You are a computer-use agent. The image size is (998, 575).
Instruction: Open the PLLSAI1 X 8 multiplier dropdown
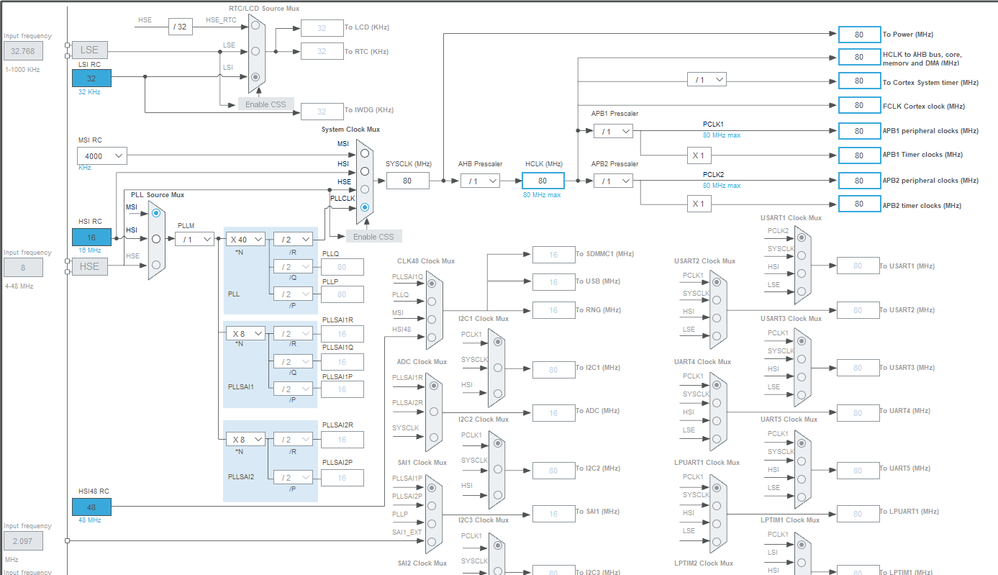(246, 334)
